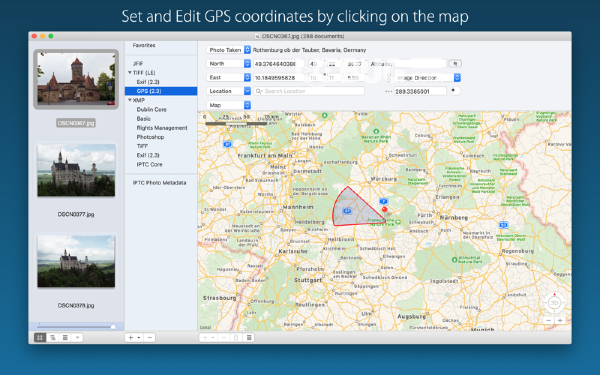Image resolution: width=600 pixels, height=375 pixels.
Task: Click the red north arrow on compass
Action: click(554, 294)
